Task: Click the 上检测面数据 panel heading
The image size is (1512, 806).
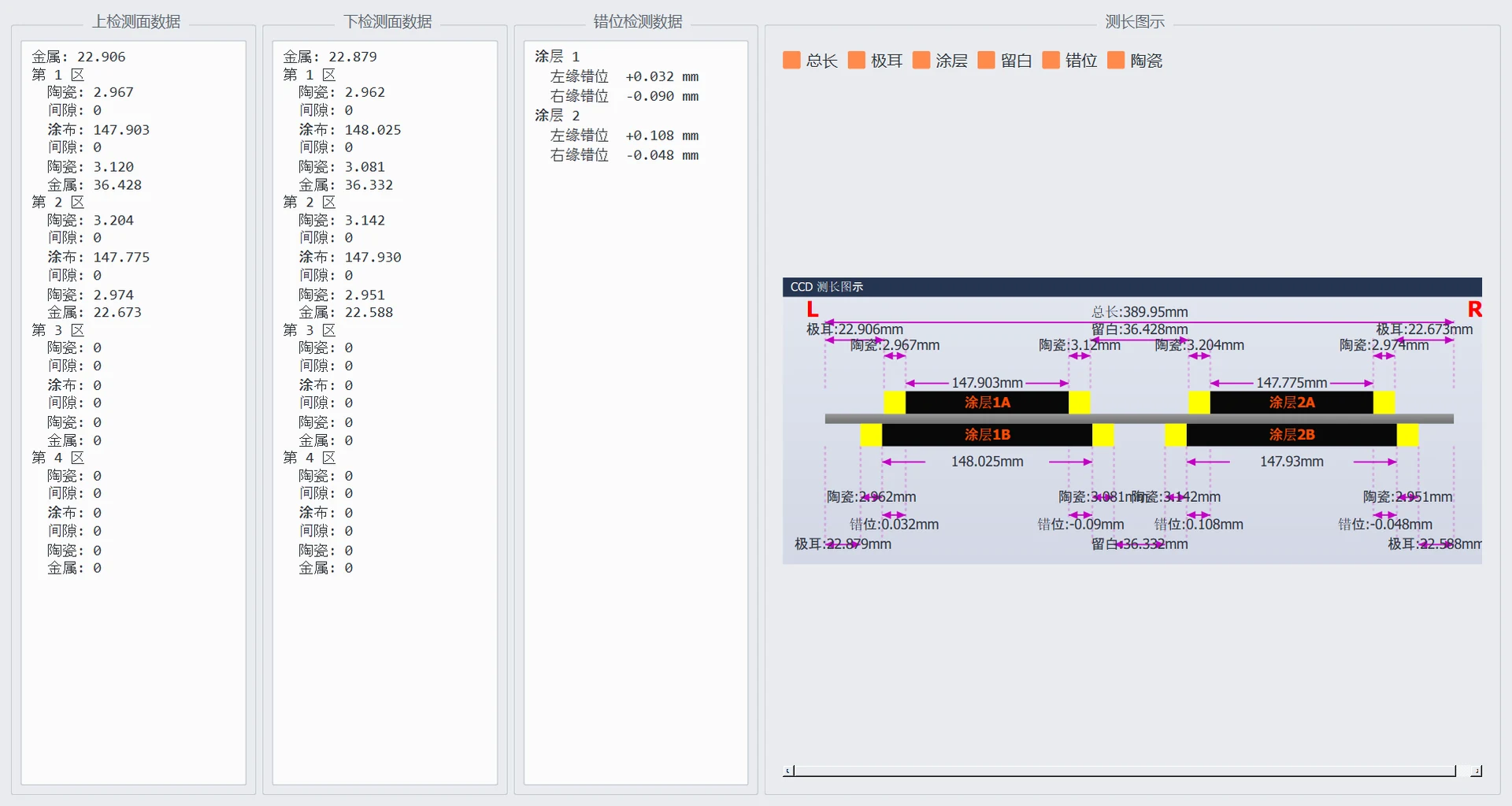Action: (x=136, y=21)
